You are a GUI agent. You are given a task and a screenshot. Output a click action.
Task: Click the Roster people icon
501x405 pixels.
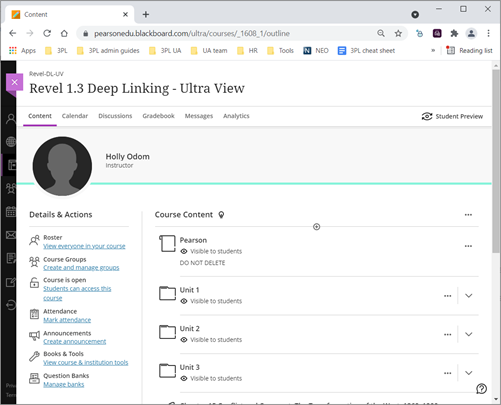click(34, 240)
